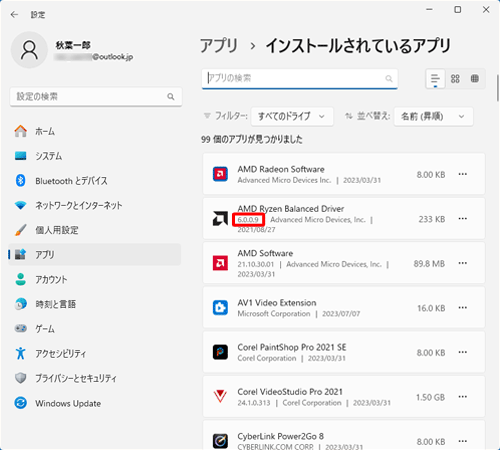500x450 pixels.
Task: Select AMD Radeon Software app name
Action: tap(281, 169)
